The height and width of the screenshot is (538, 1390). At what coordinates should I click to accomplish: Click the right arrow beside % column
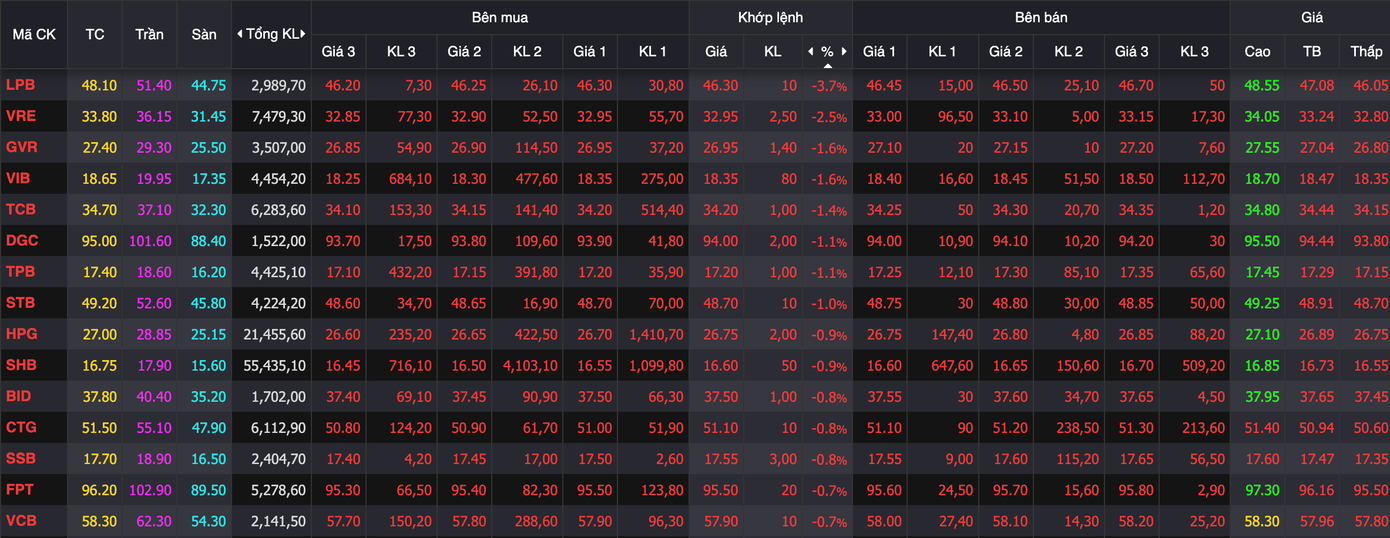tap(844, 51)
